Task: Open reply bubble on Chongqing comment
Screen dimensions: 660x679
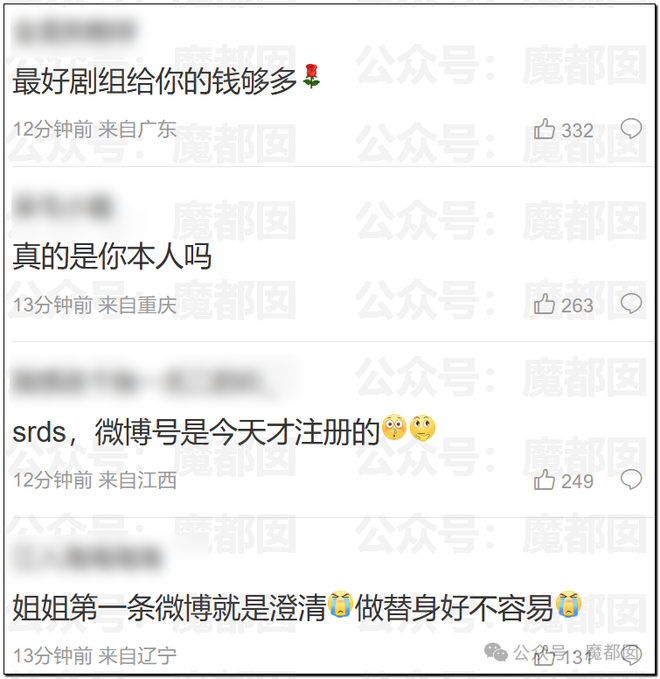Action: pyautogui.click(x=631, y=304)
